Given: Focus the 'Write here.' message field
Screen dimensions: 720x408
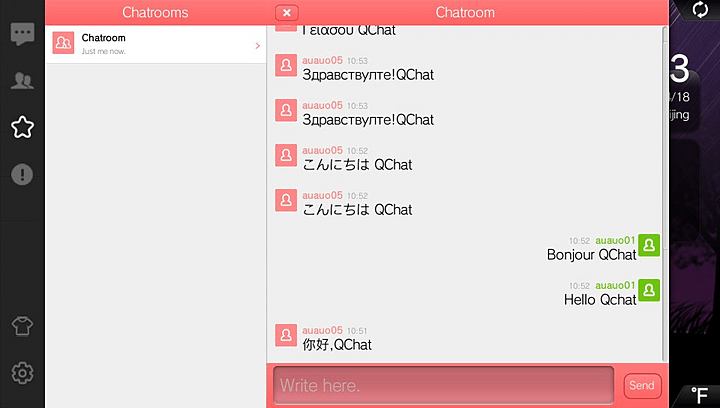Looking at the screenshot, I should point(443,385).
